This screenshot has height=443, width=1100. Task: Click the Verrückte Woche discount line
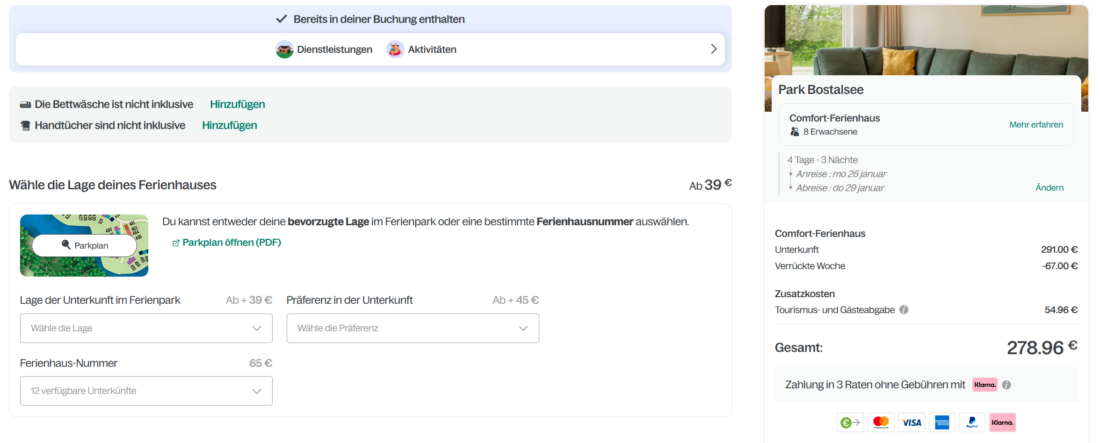926,266
